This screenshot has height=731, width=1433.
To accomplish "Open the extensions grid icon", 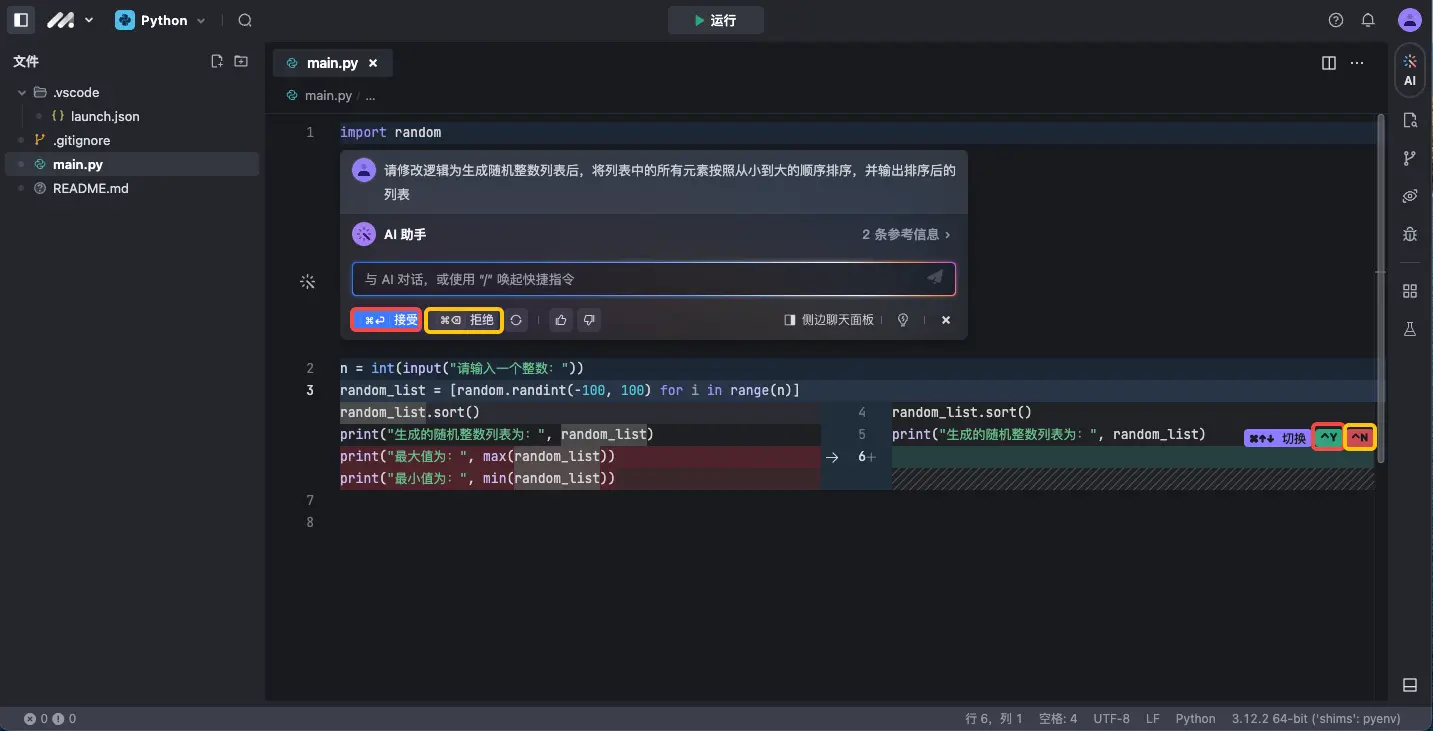I will tap(1410, 291).
